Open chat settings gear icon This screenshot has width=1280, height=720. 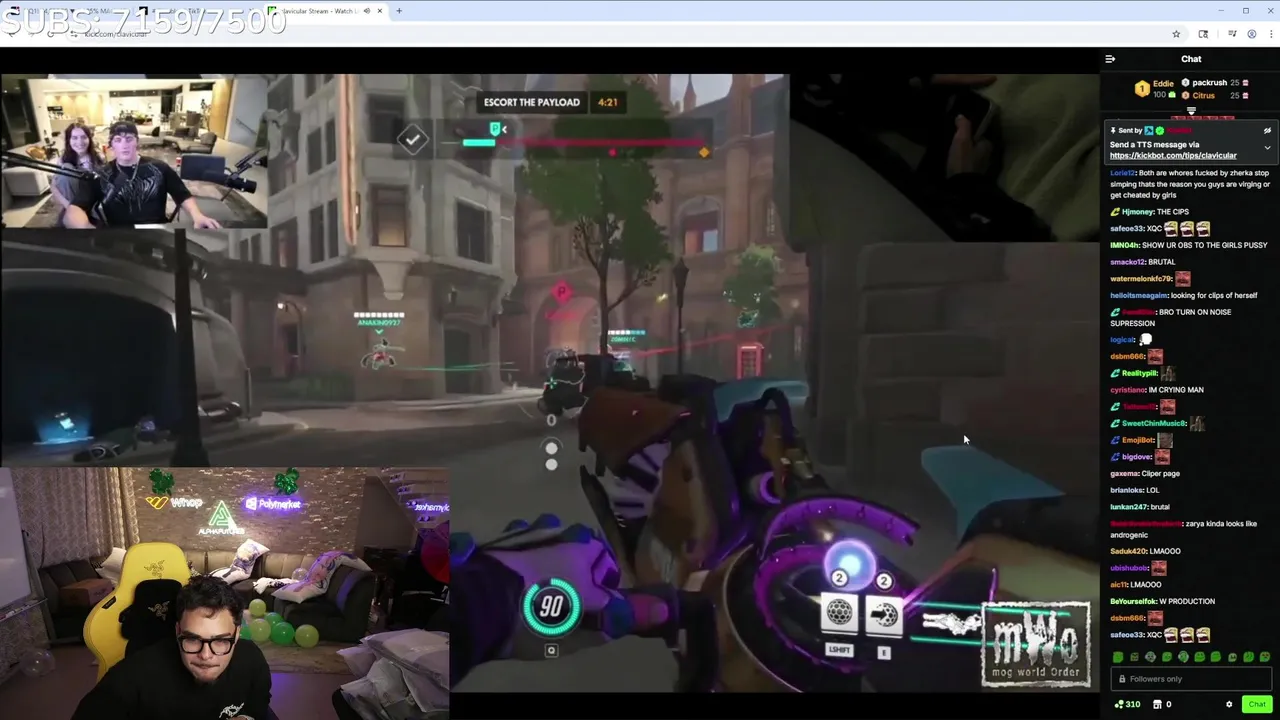point(1229,704)
